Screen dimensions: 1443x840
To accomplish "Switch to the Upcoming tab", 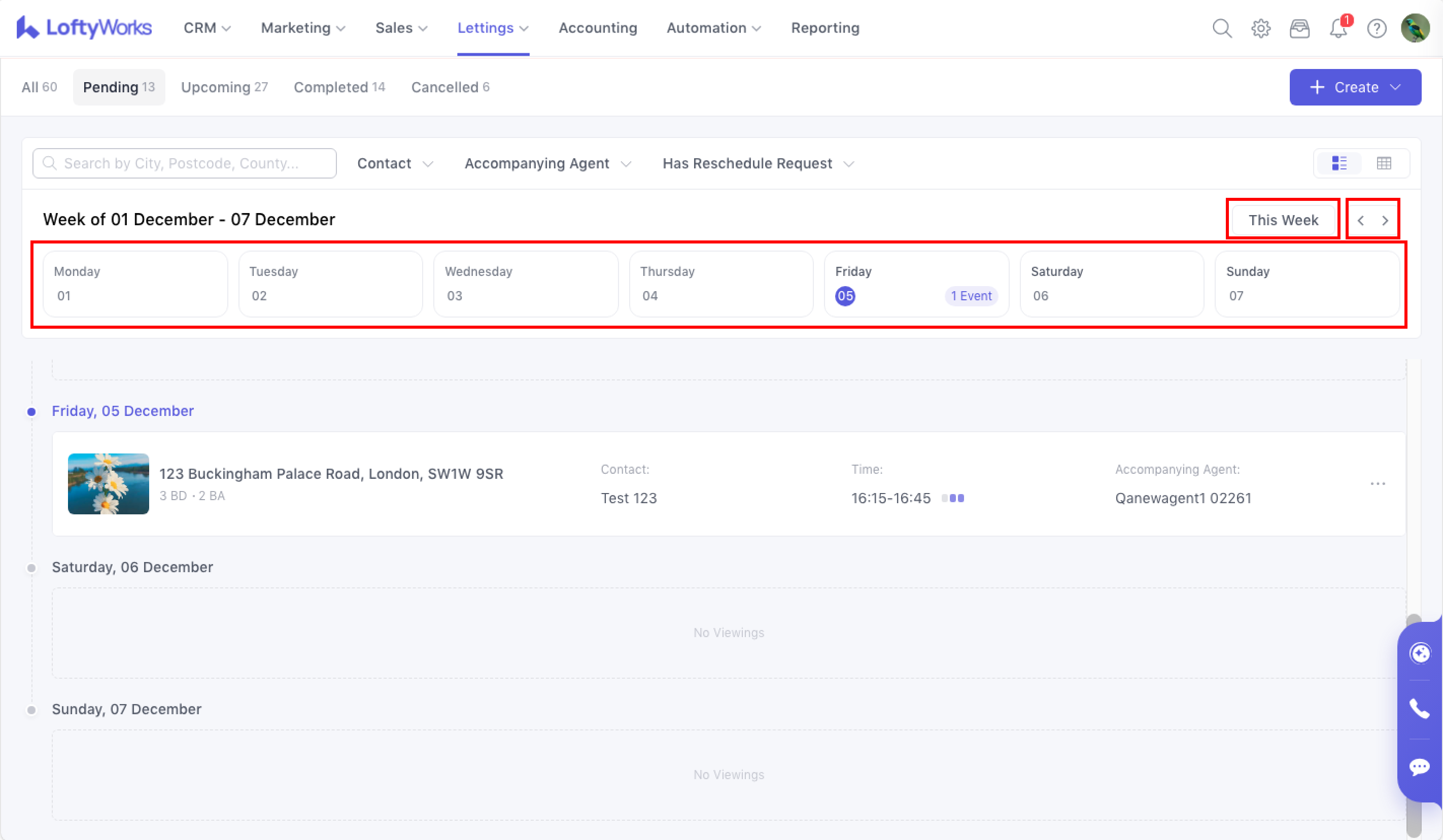I will tap(224, 87).
